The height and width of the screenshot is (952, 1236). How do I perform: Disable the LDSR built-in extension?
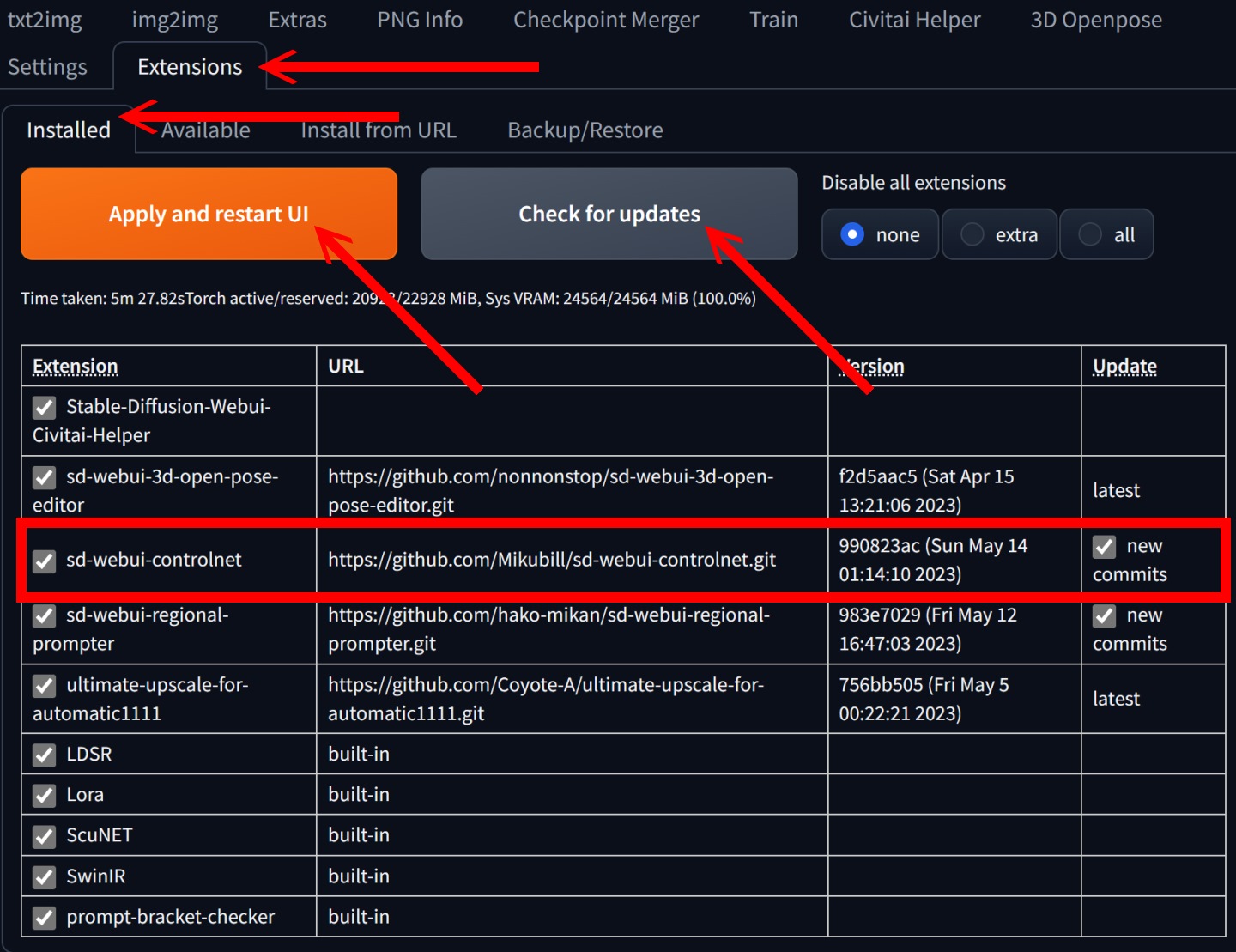coord(45,755)
